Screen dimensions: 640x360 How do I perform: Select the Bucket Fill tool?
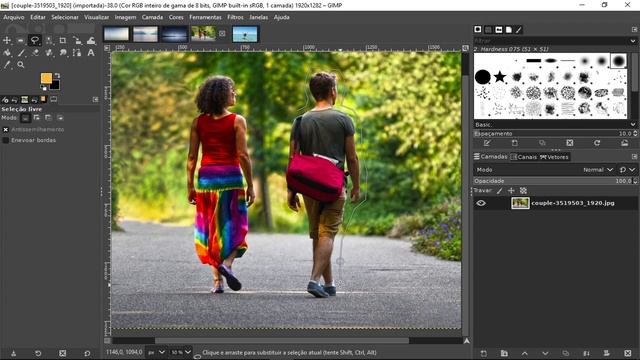point(7,53)
